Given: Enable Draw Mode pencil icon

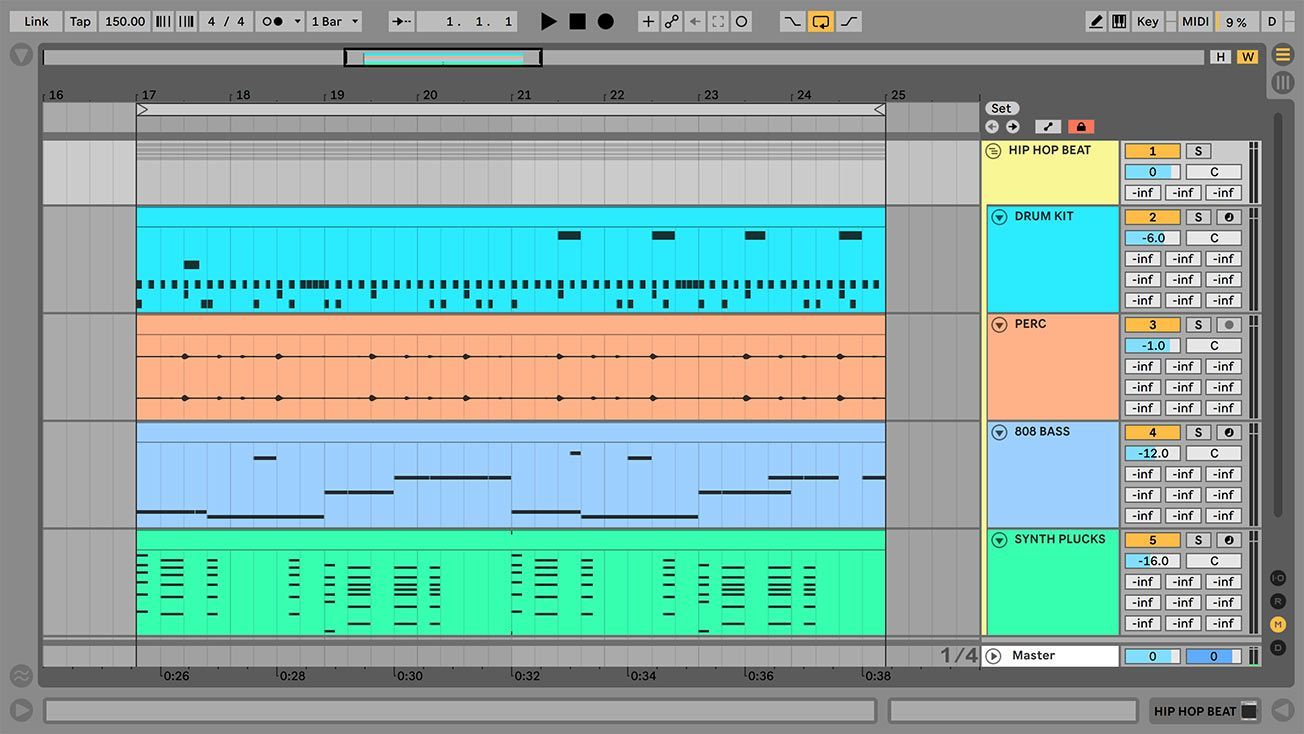Looking at the screenshot, I should coord(1096,21).
